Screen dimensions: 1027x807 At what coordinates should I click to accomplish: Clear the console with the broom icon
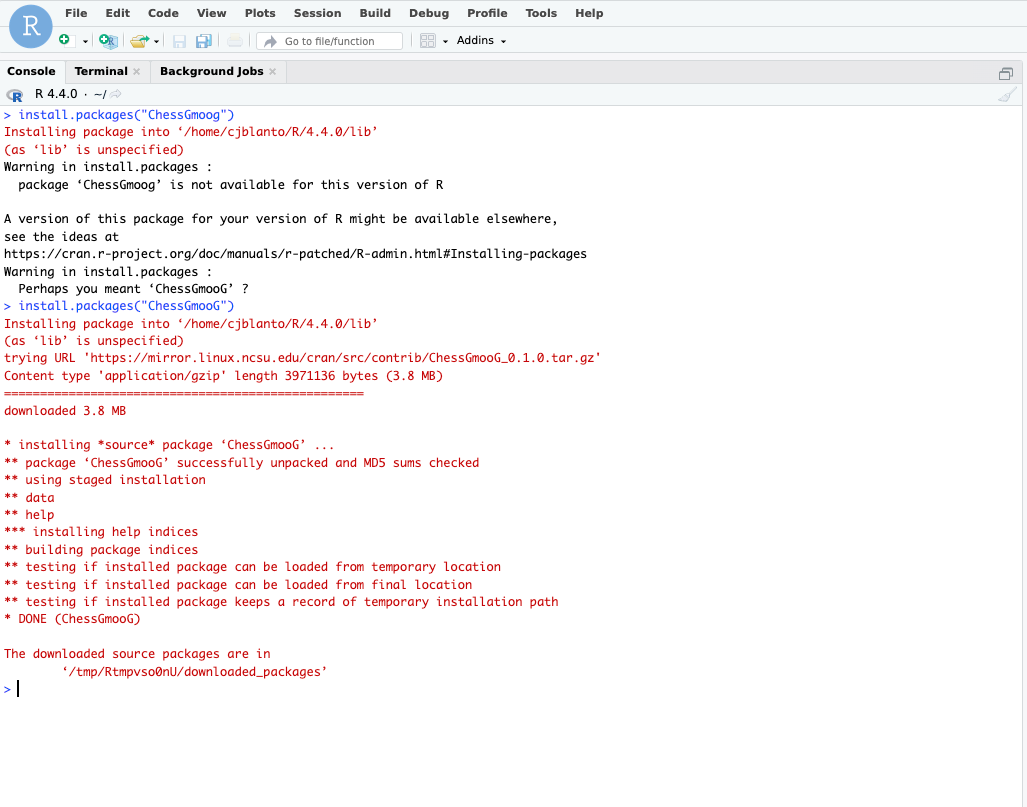(x=1007, y=95)
